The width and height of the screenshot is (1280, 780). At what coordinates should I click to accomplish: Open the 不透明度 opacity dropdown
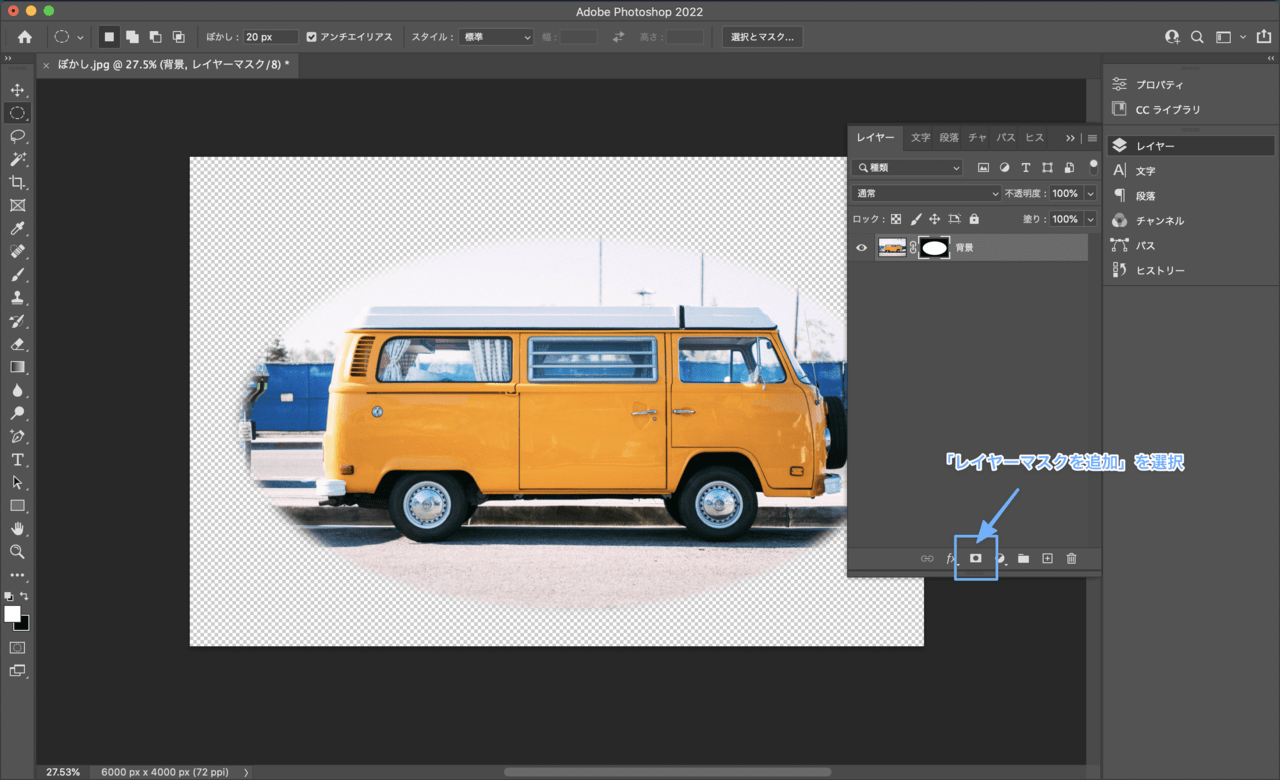[1089, 193]
